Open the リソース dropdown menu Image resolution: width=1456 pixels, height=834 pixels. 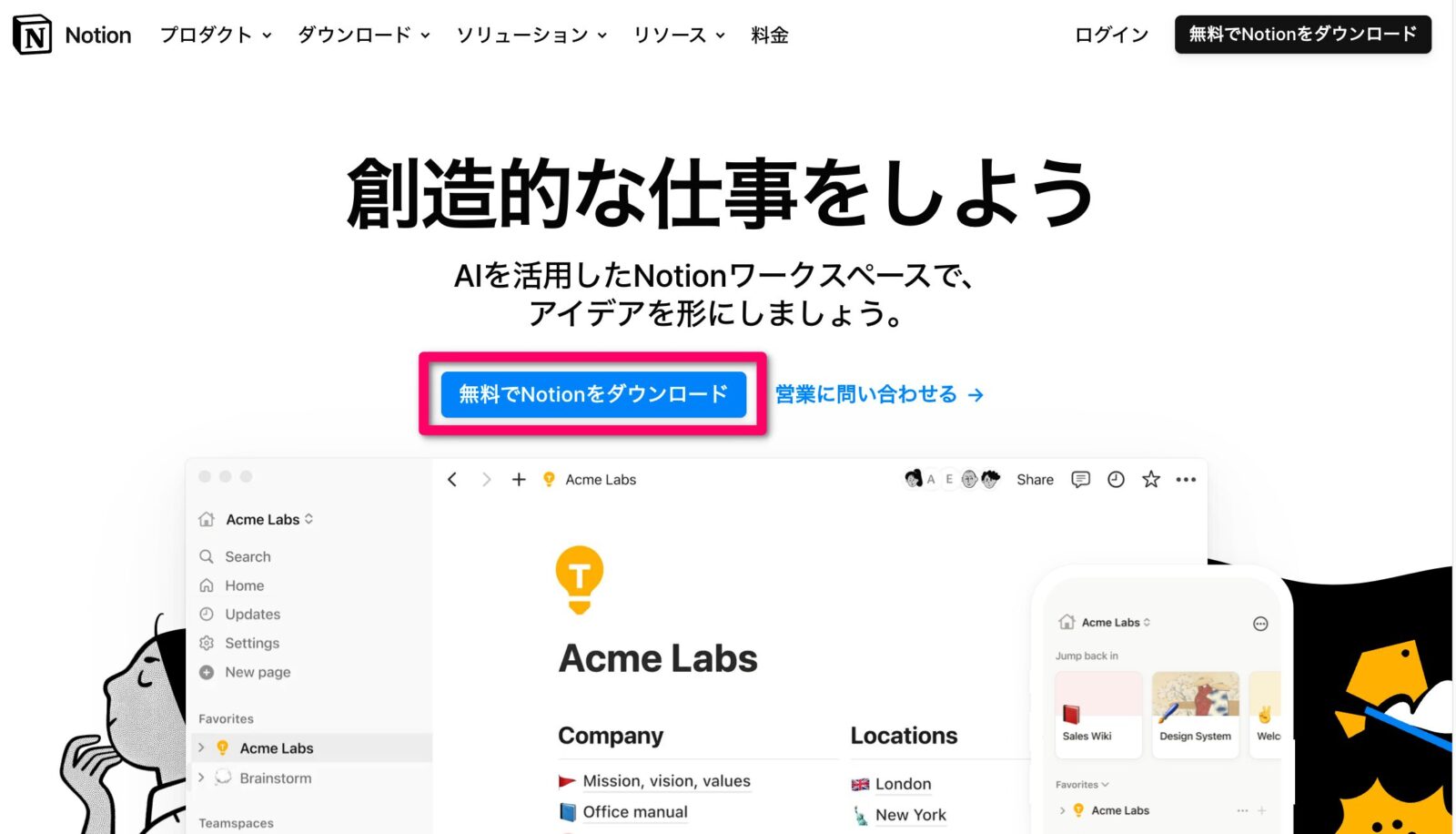[x=679, y=35]
